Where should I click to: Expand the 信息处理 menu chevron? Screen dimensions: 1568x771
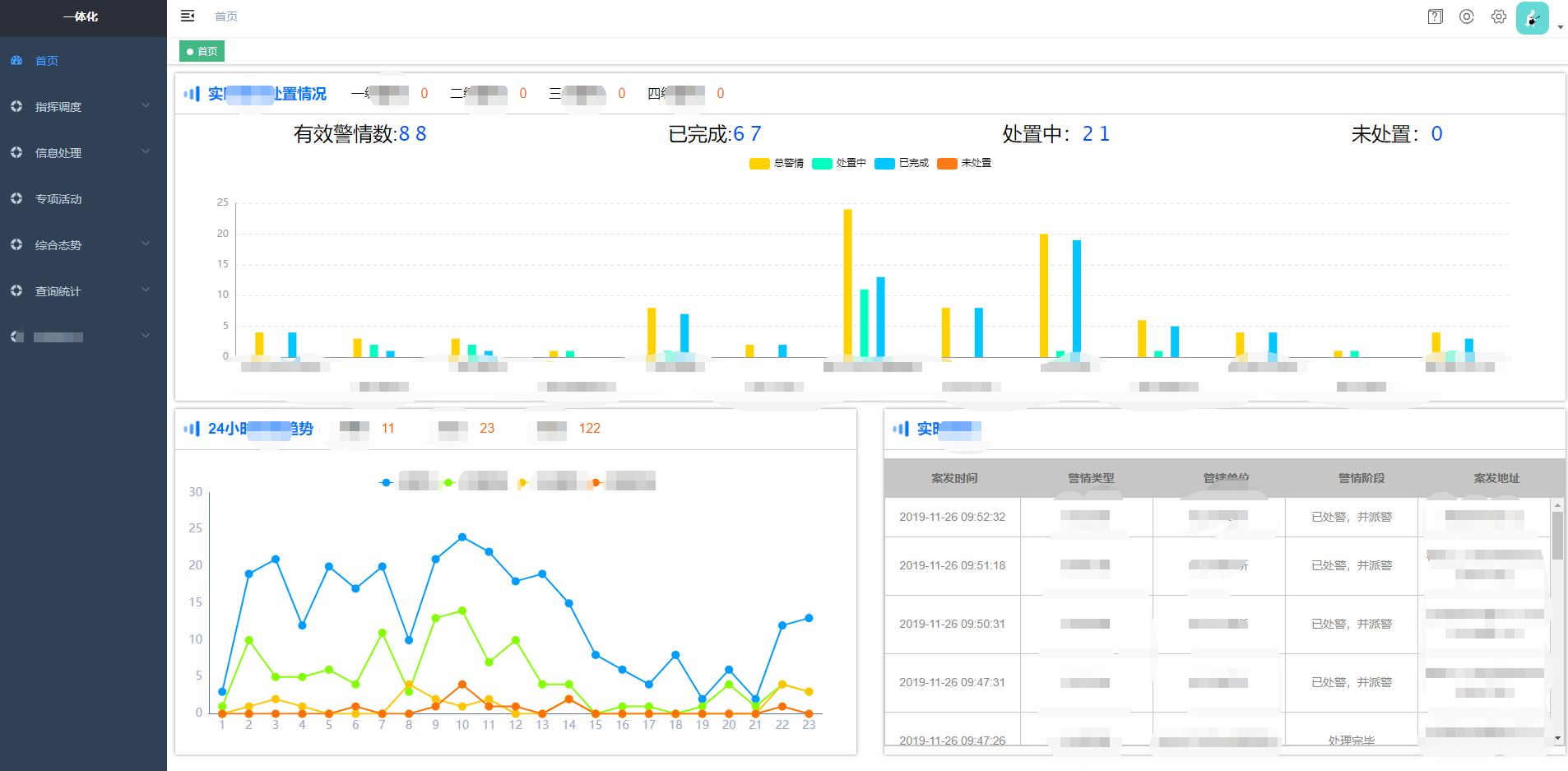(146, 151)
